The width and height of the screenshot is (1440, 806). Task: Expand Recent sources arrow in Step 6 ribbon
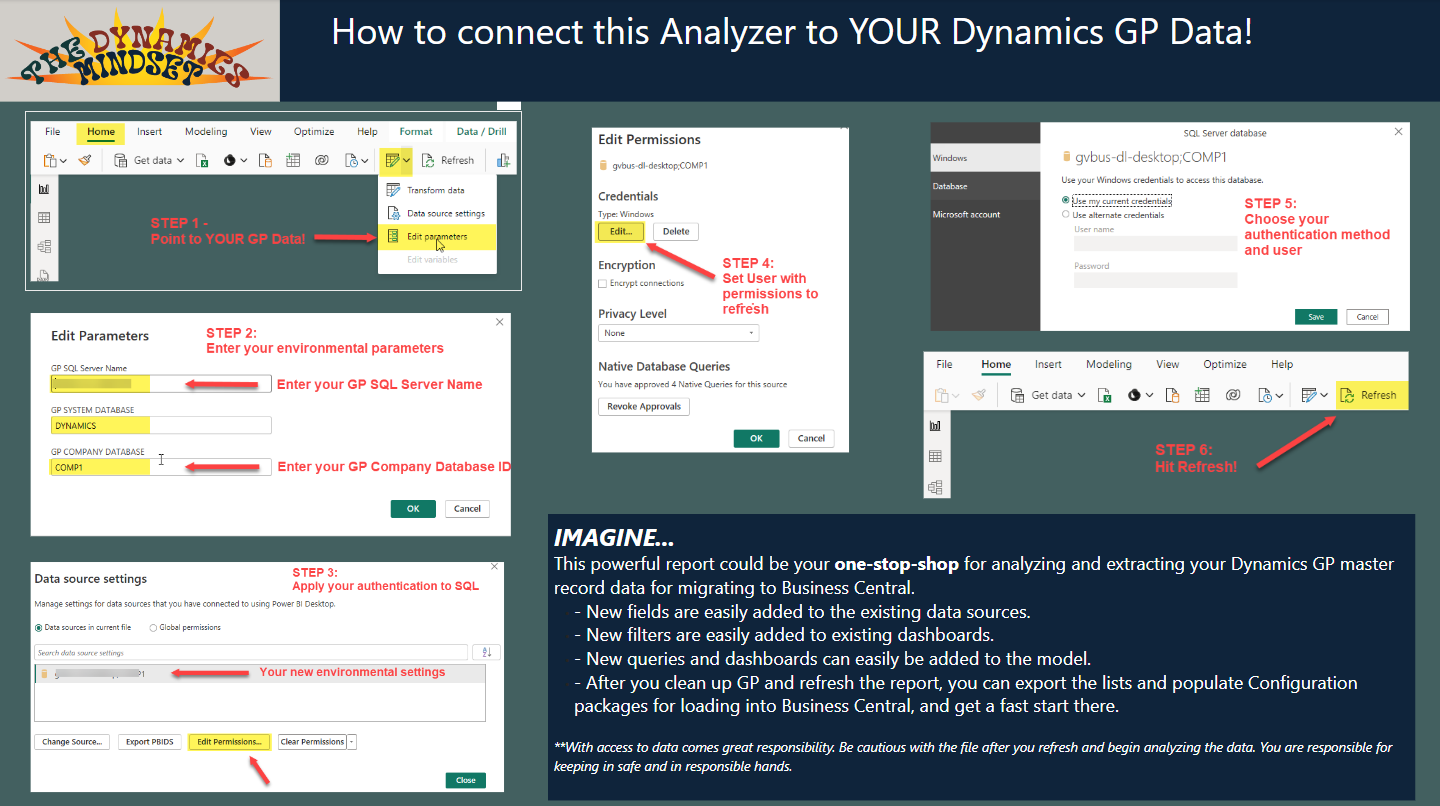tap(1279, 395)
